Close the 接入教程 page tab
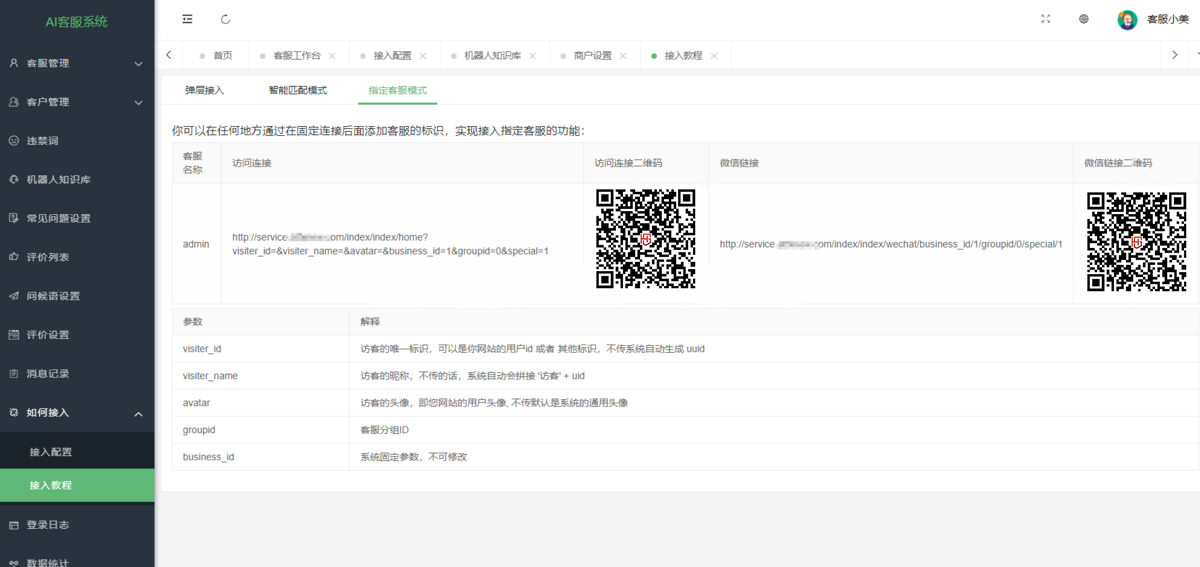 [x=714, y=56]
